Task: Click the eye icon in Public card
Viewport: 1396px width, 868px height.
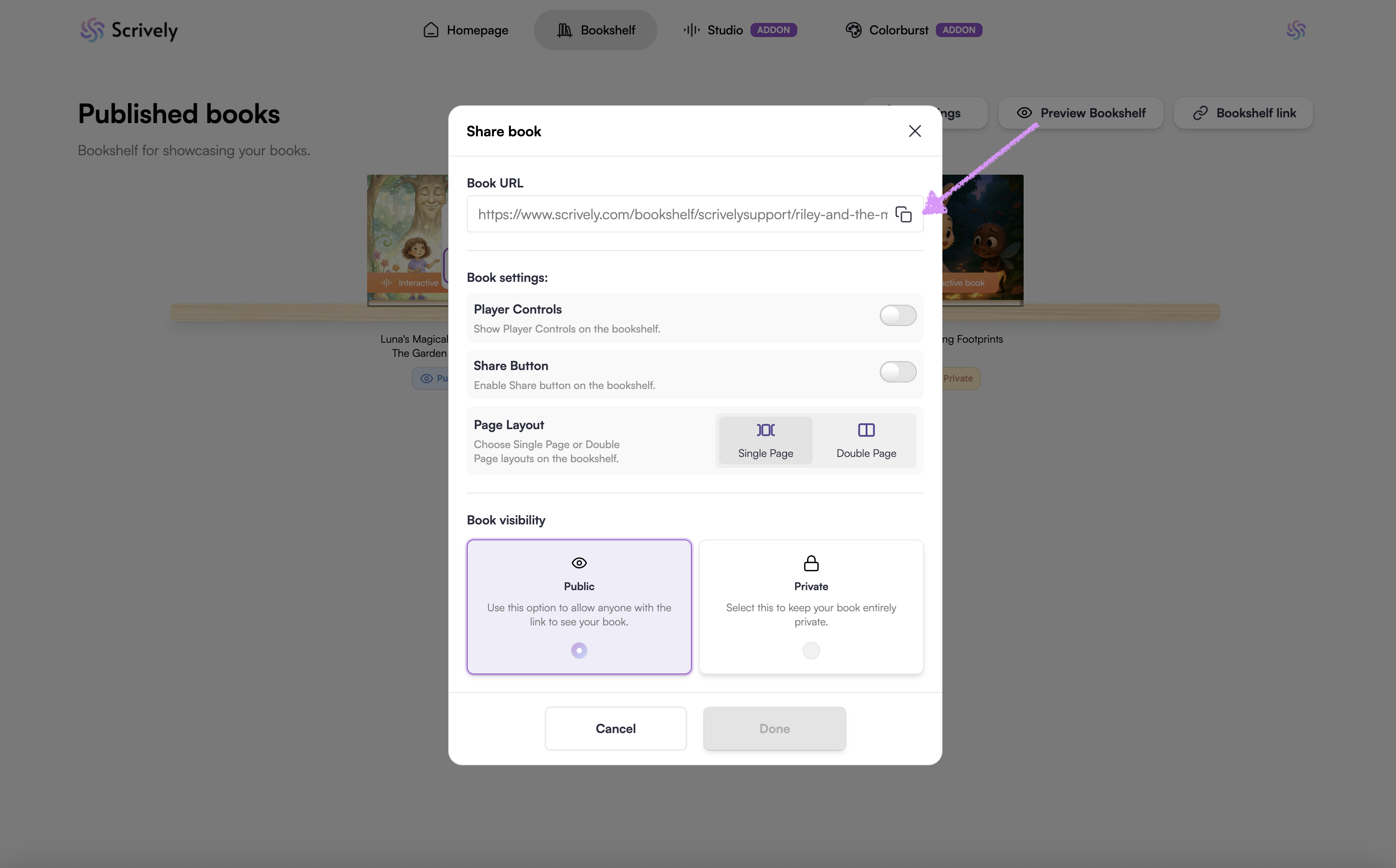Action: coord(579,563)
